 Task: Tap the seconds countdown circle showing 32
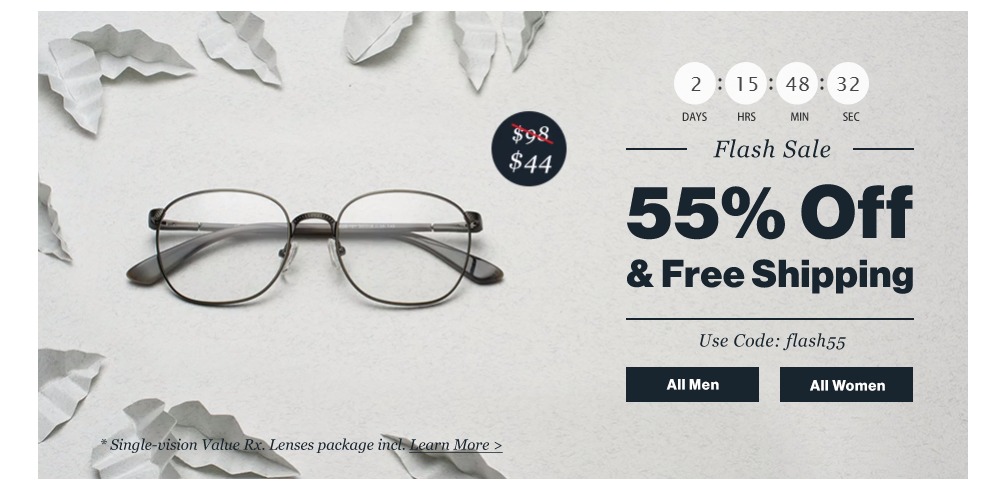pyautogui.click(x=848, y=84)
